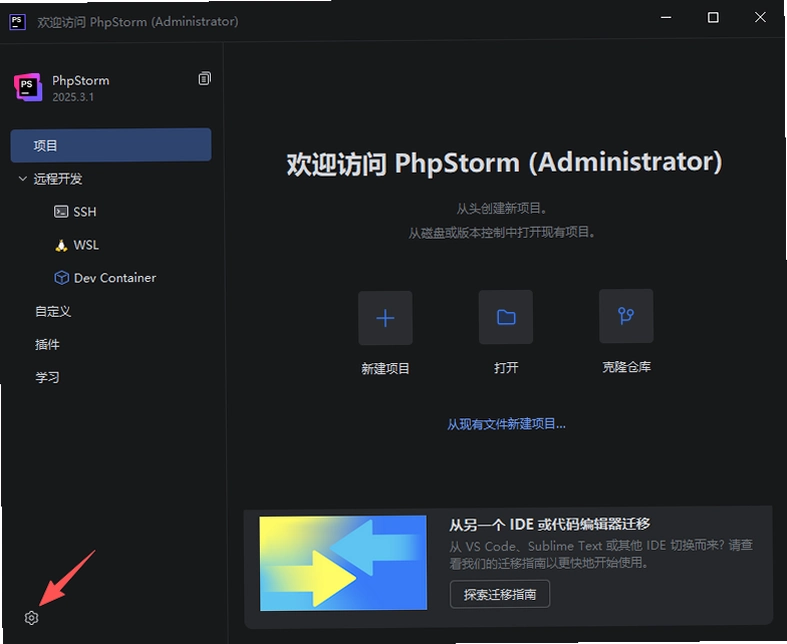Click the 克隆仓库 label
This screenshot has height=644, width=787.
[626, 367]
